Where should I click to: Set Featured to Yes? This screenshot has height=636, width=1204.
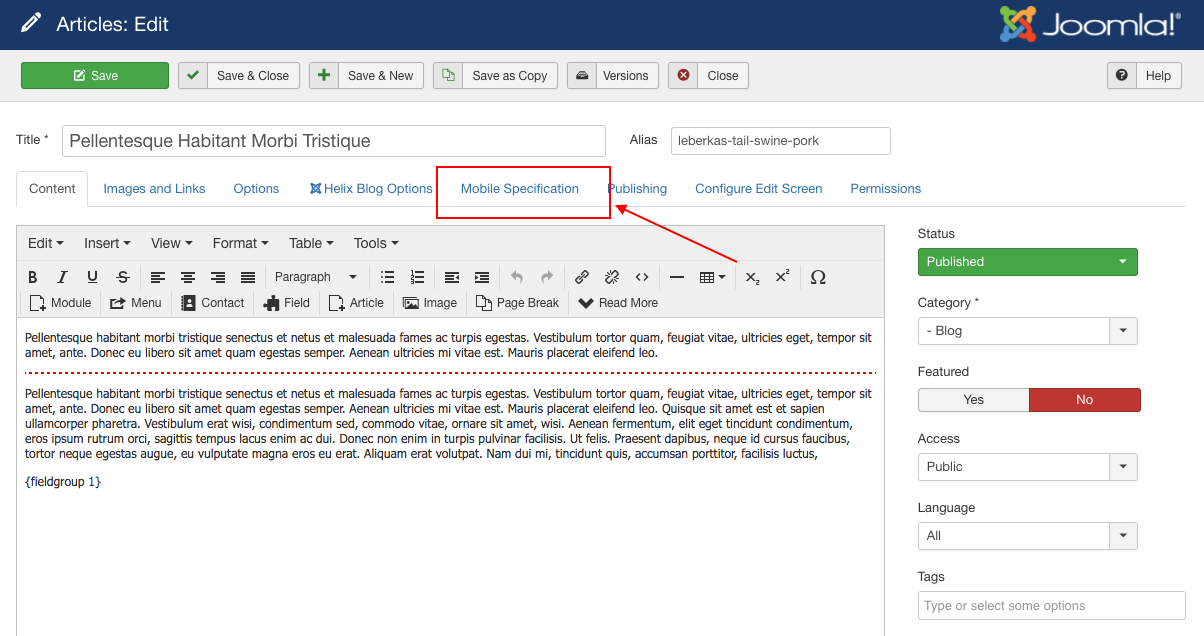click(x=972, y=399)
